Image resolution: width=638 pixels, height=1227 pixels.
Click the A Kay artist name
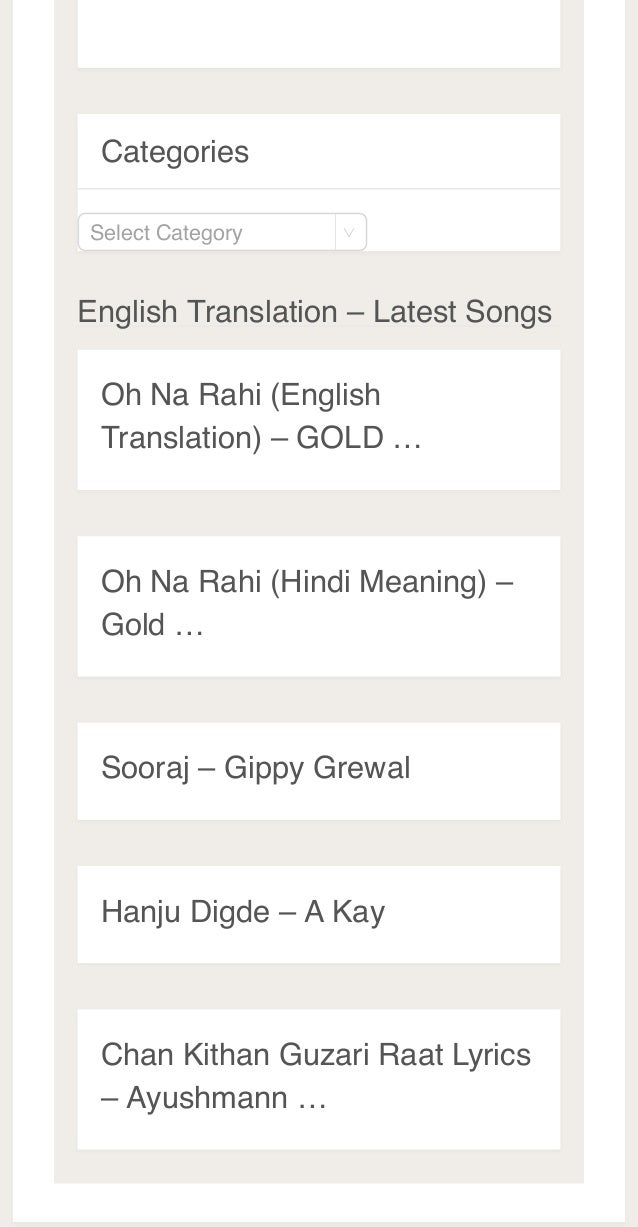coord(344,912)
